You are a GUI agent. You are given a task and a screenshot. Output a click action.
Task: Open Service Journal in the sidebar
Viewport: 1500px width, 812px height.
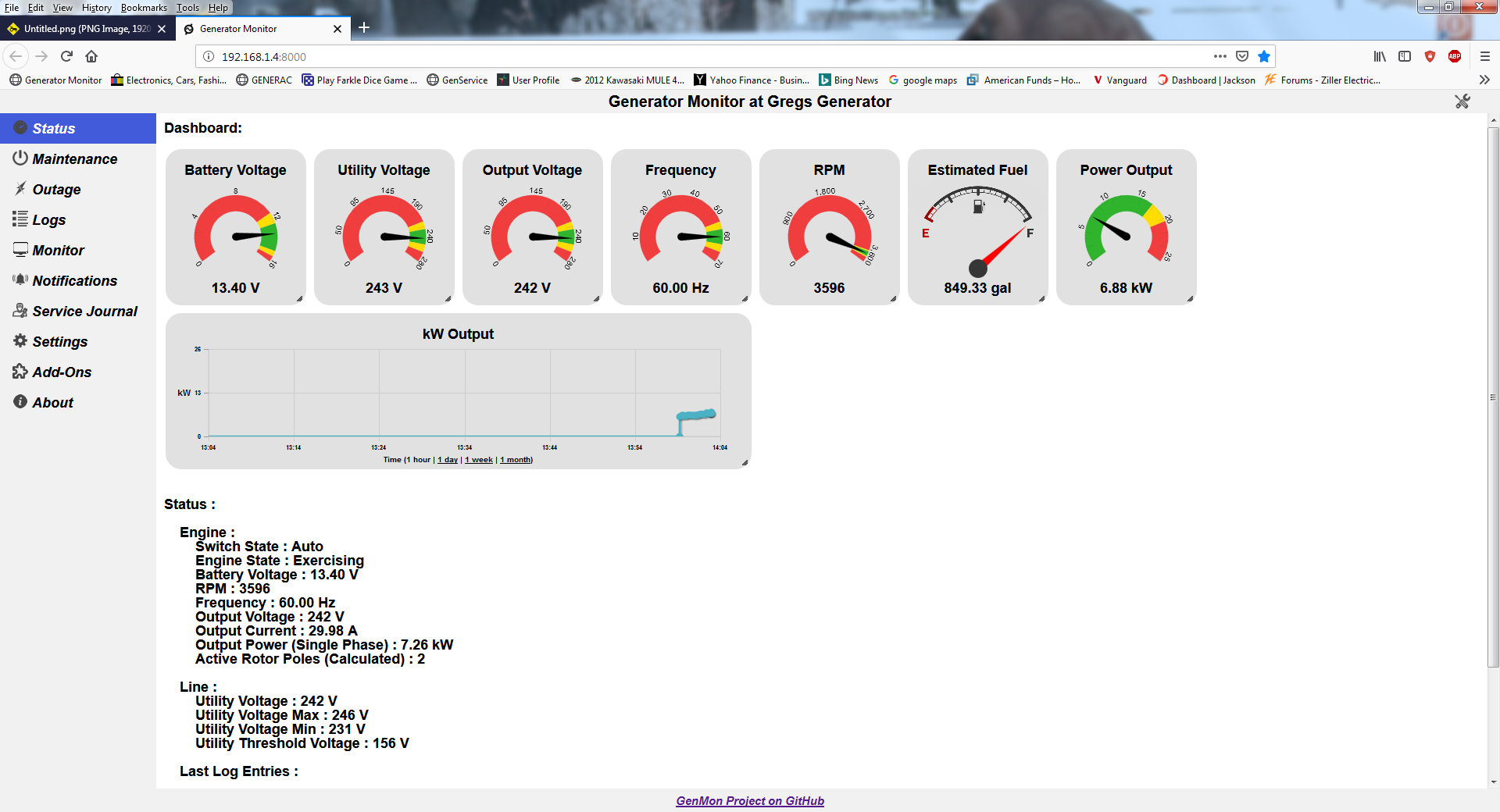84,312
